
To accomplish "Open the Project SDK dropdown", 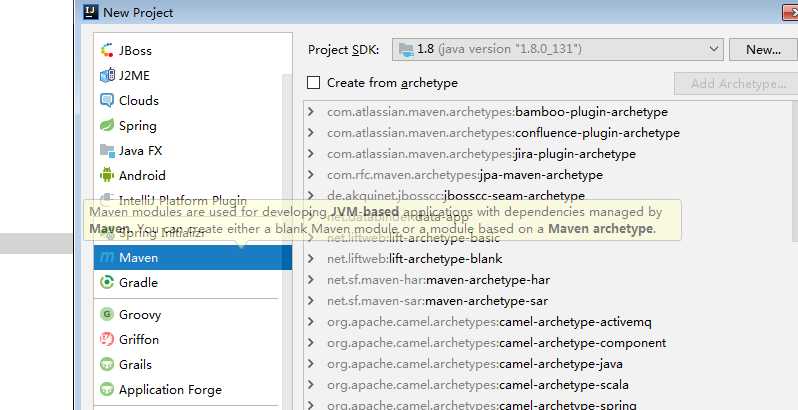I will point(714,49).
